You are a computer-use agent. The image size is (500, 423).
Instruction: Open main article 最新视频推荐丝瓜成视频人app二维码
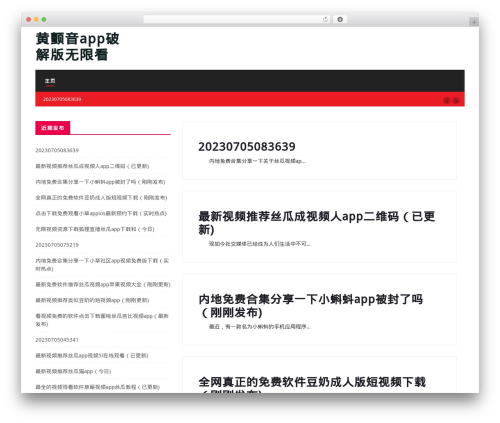point(317,223)
